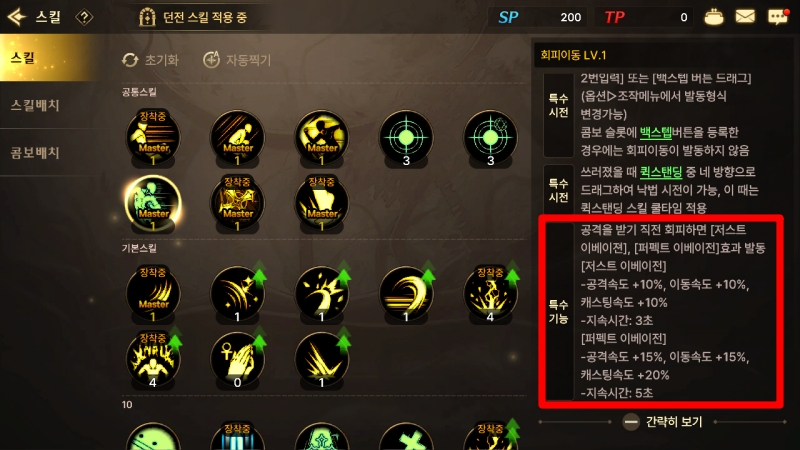Select the 스킬 tab in sidebar
The image size is (800, 450).
click(x=50, y=58)
